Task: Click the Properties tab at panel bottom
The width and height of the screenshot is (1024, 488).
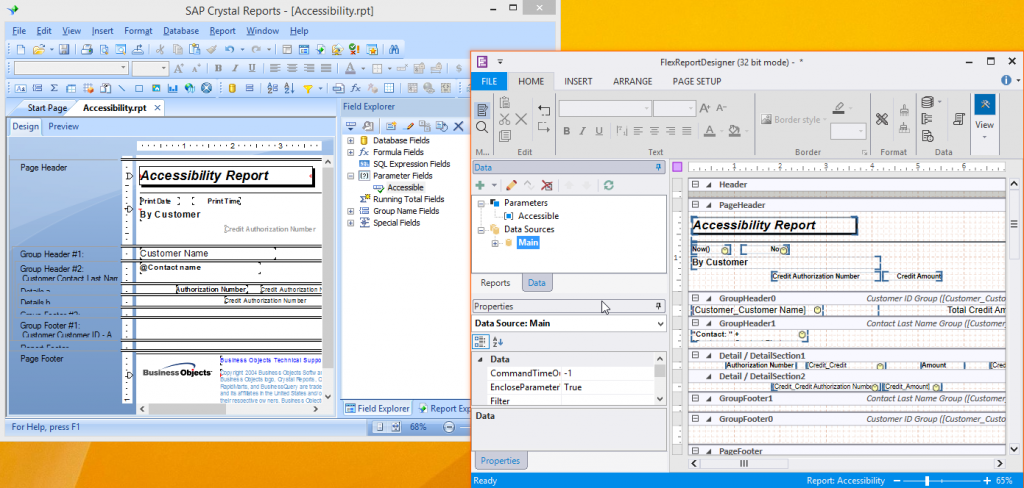Action: [501, 461]
